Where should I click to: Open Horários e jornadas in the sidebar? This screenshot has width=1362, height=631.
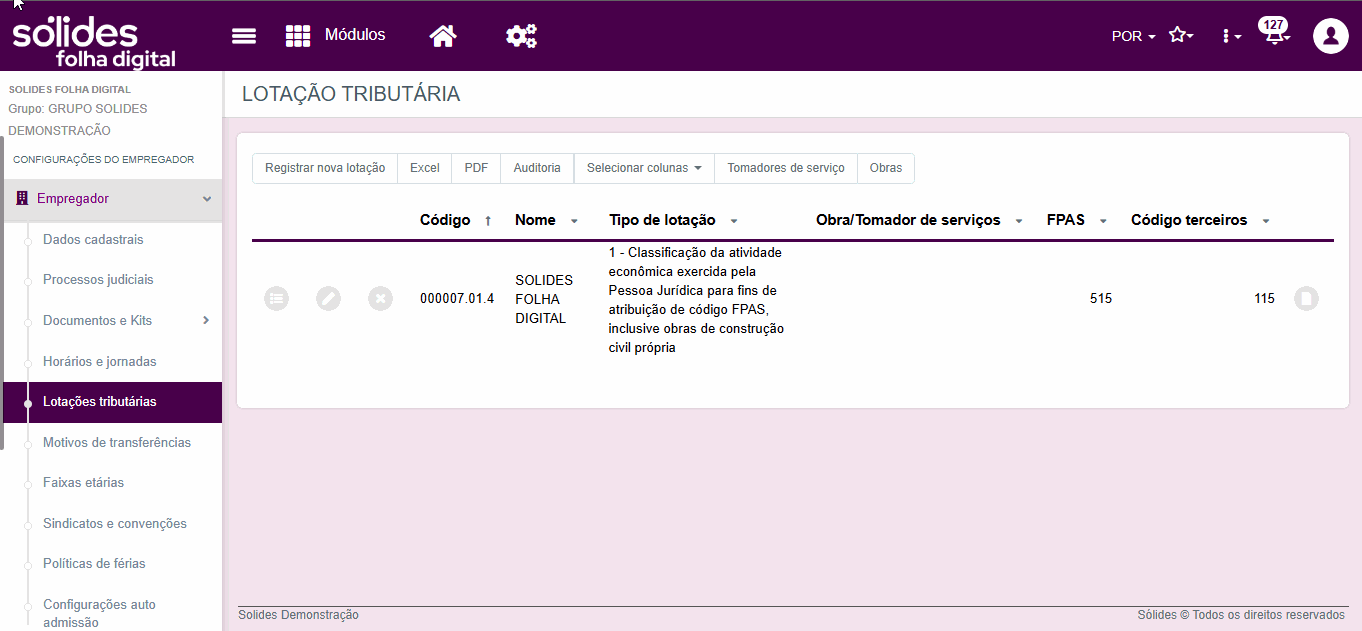[x=100, y=361]
